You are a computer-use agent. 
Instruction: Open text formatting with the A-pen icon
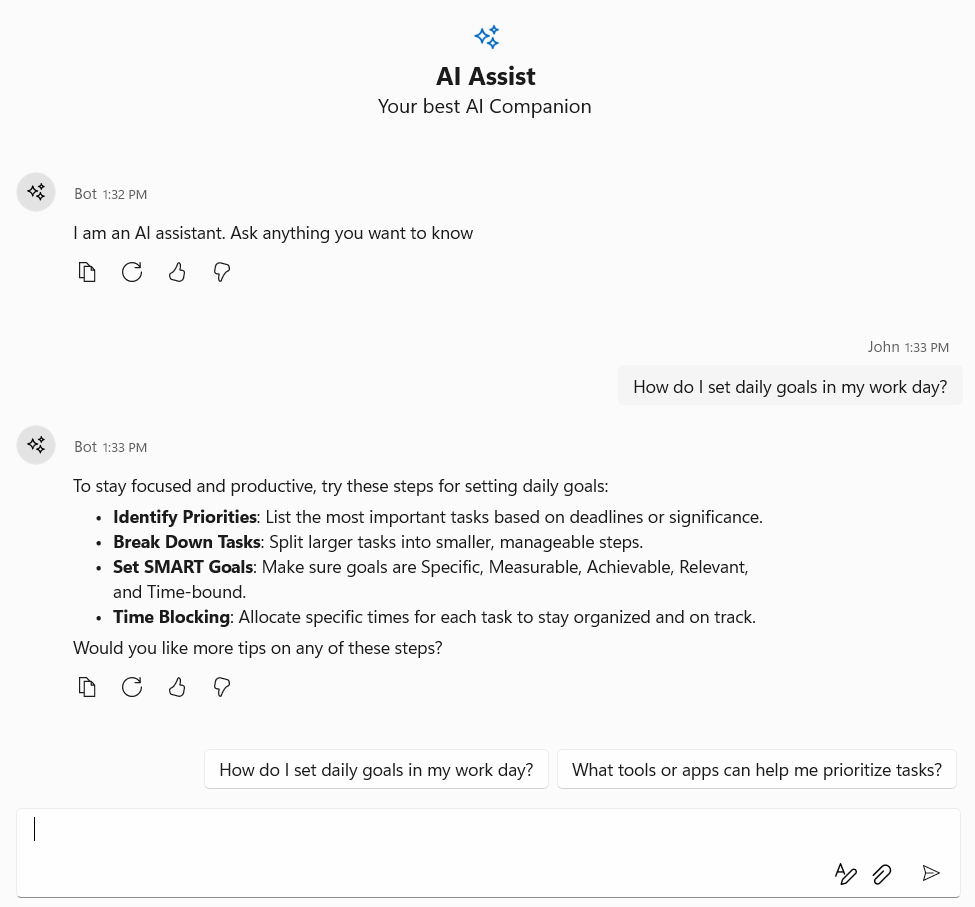click(846, 873)
